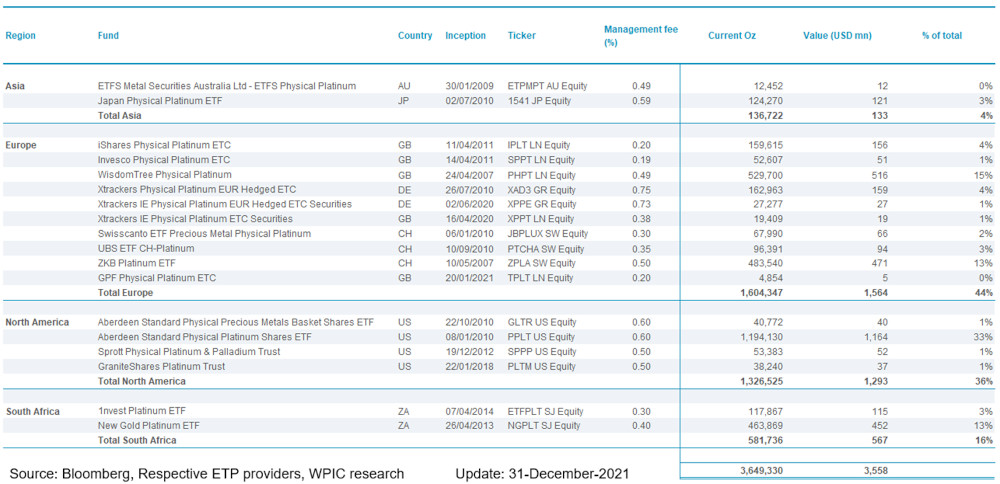Click Aberdeen Standard Physical Precious Metals Basket Shares ETF
1000x484 pixels.
click(x=236, y=322)
